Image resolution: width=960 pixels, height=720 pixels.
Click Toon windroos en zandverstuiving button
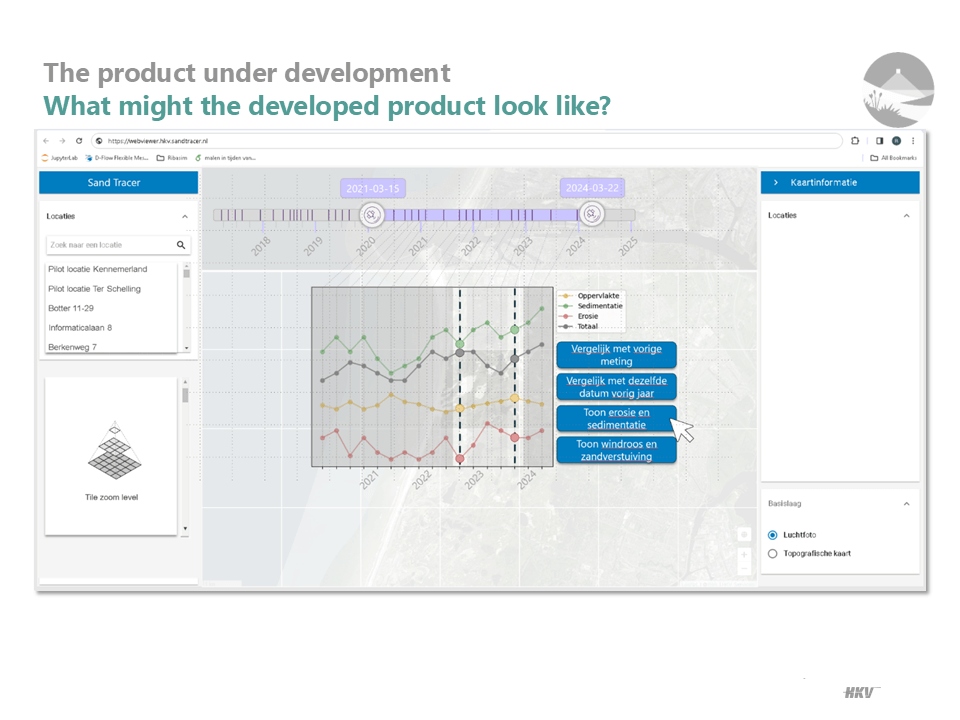tap(616, 450)
